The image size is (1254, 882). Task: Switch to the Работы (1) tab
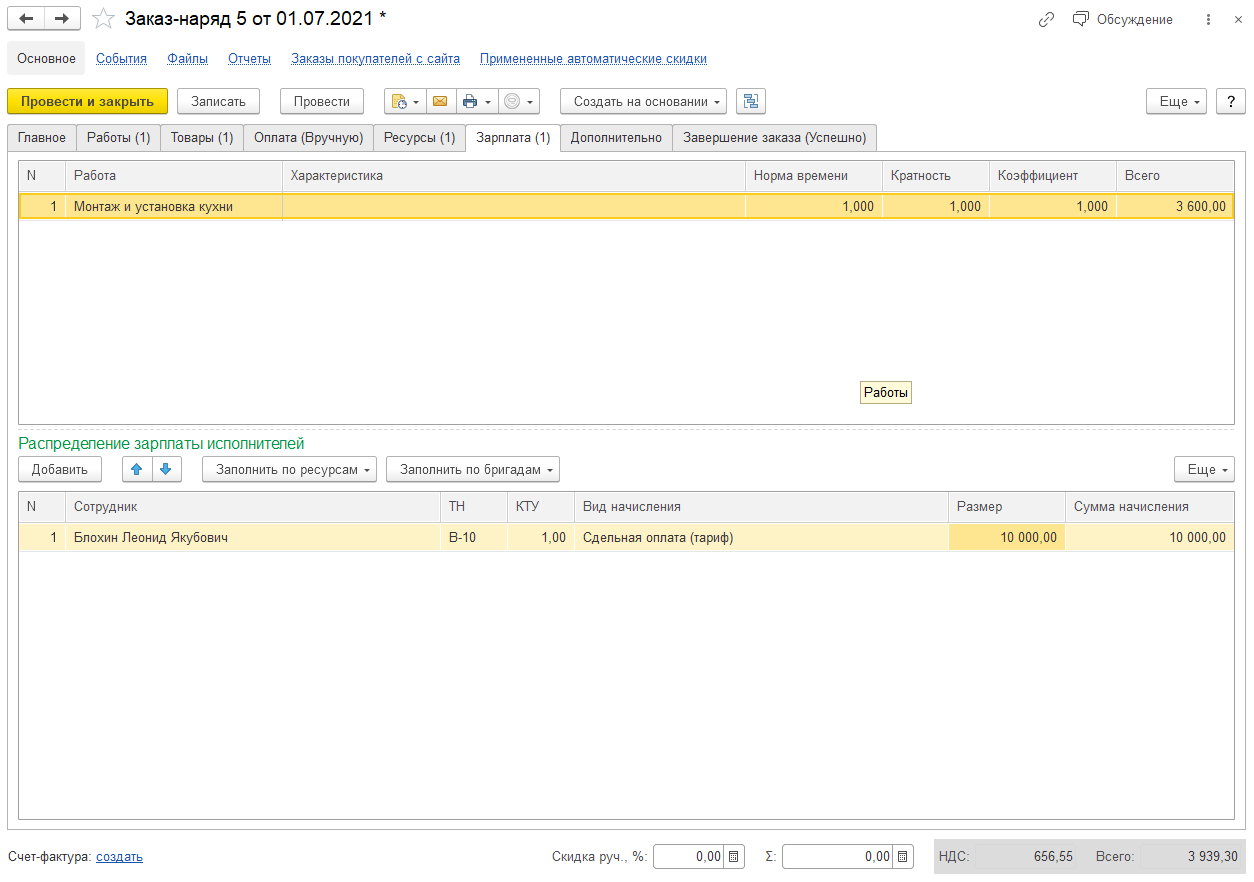tap(118, 138)
